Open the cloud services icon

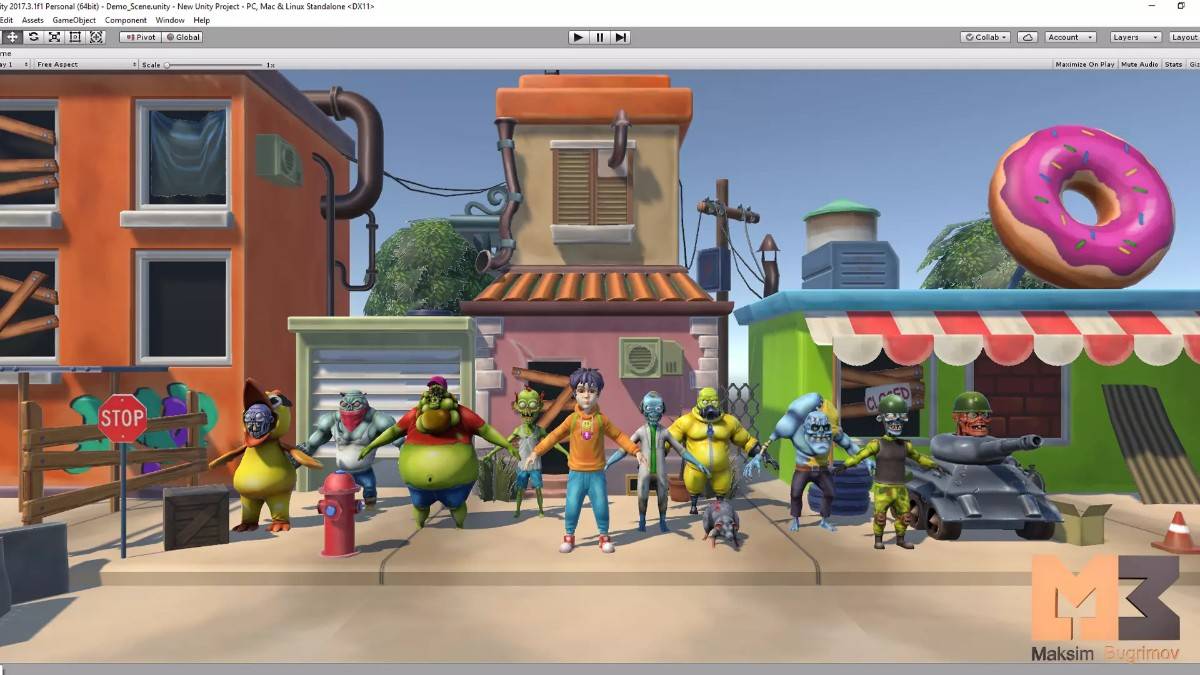tap(1027, 37)
